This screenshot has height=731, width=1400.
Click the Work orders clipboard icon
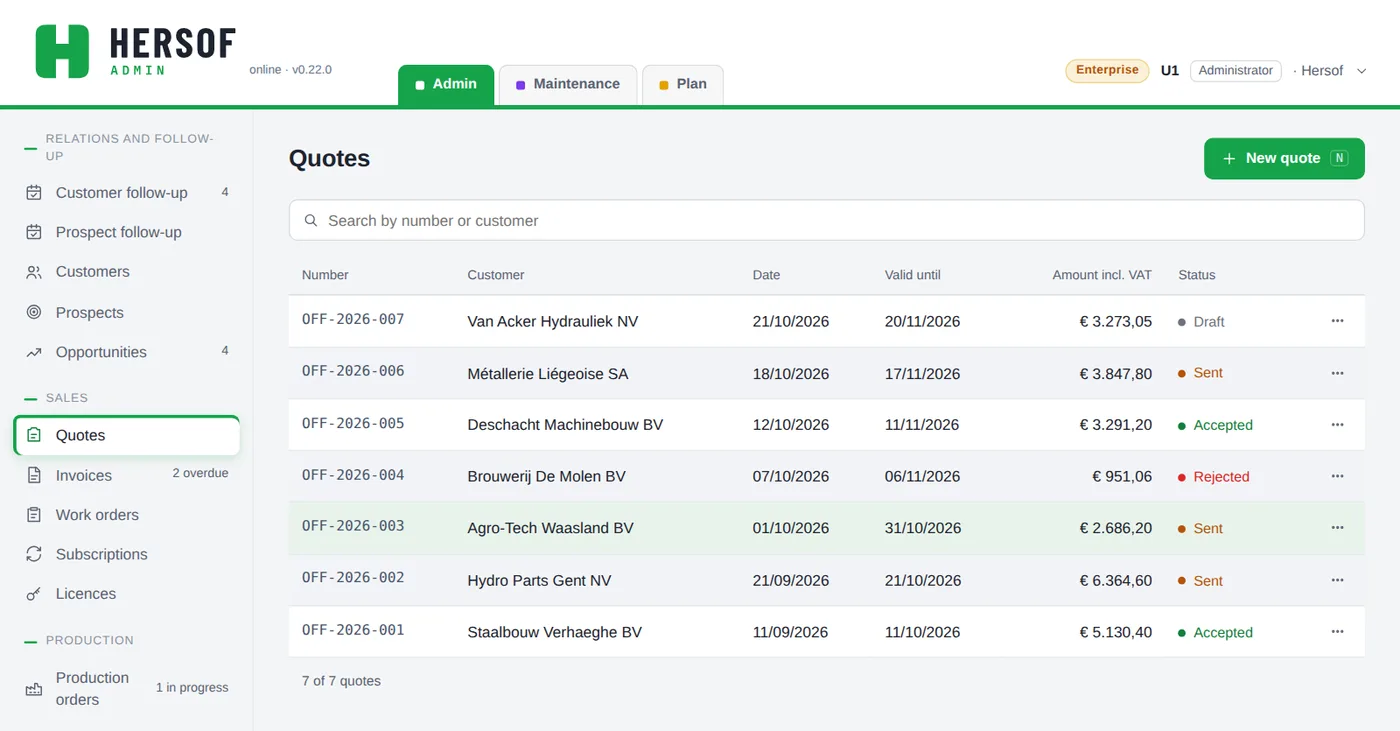pos(34,515)
